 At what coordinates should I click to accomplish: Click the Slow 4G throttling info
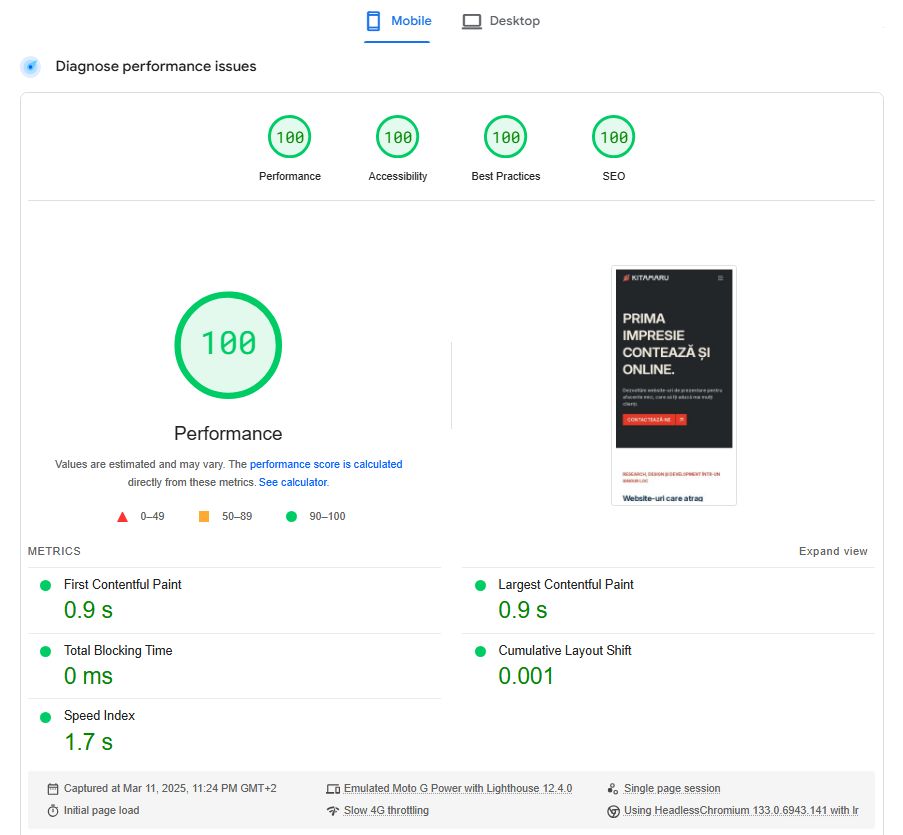point(385,810)
